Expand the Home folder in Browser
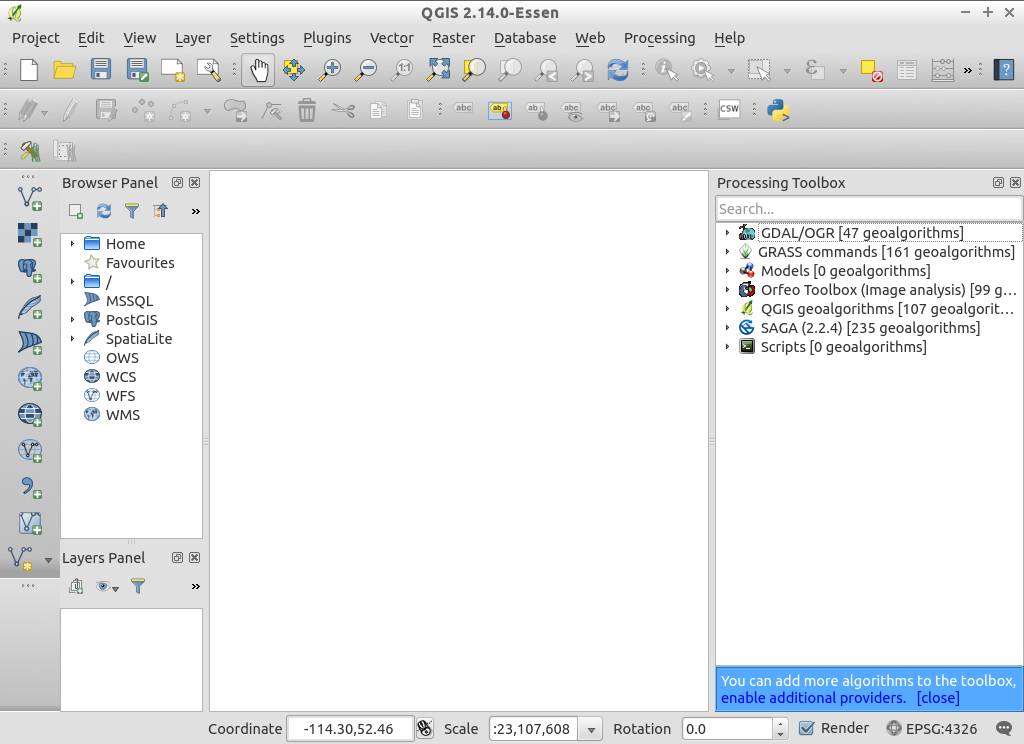 pyautogui.click(x=72, y=244)
